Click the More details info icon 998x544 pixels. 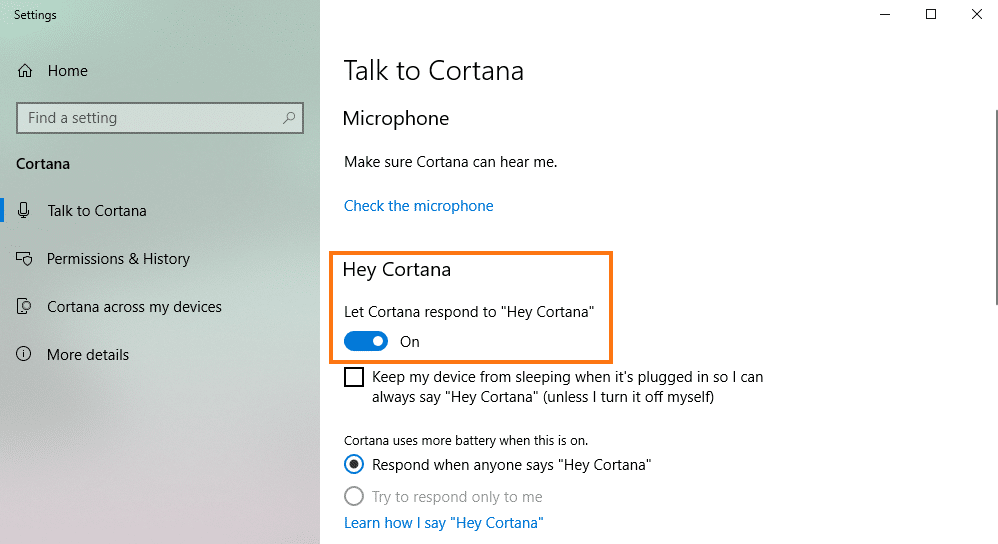click(x=24, y=354)
